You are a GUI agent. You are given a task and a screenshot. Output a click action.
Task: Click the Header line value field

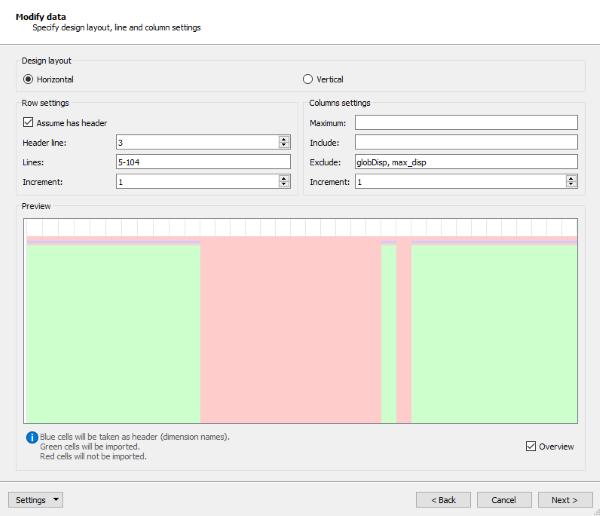tap(197, 142)
